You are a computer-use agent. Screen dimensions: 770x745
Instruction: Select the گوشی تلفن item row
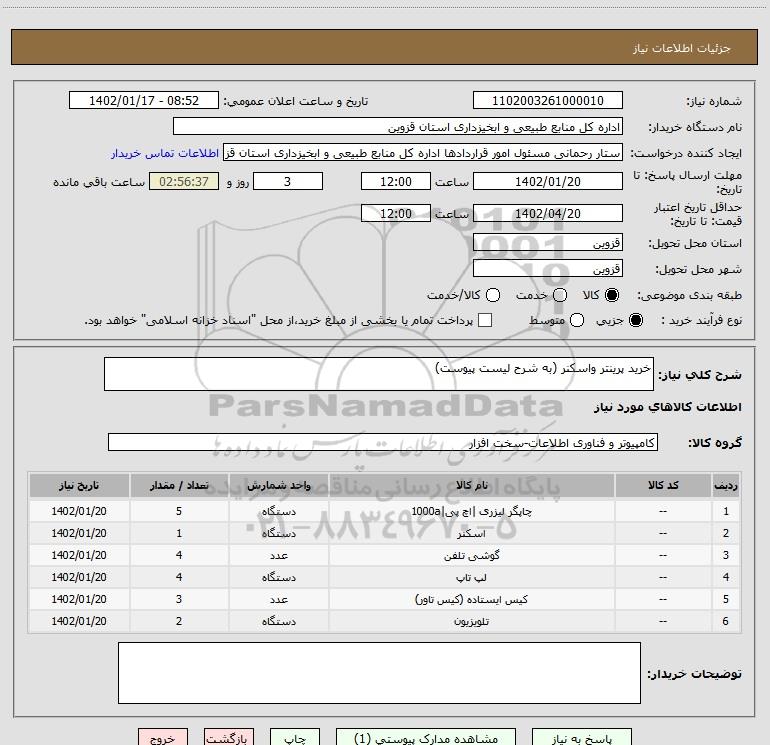point(385,555)
